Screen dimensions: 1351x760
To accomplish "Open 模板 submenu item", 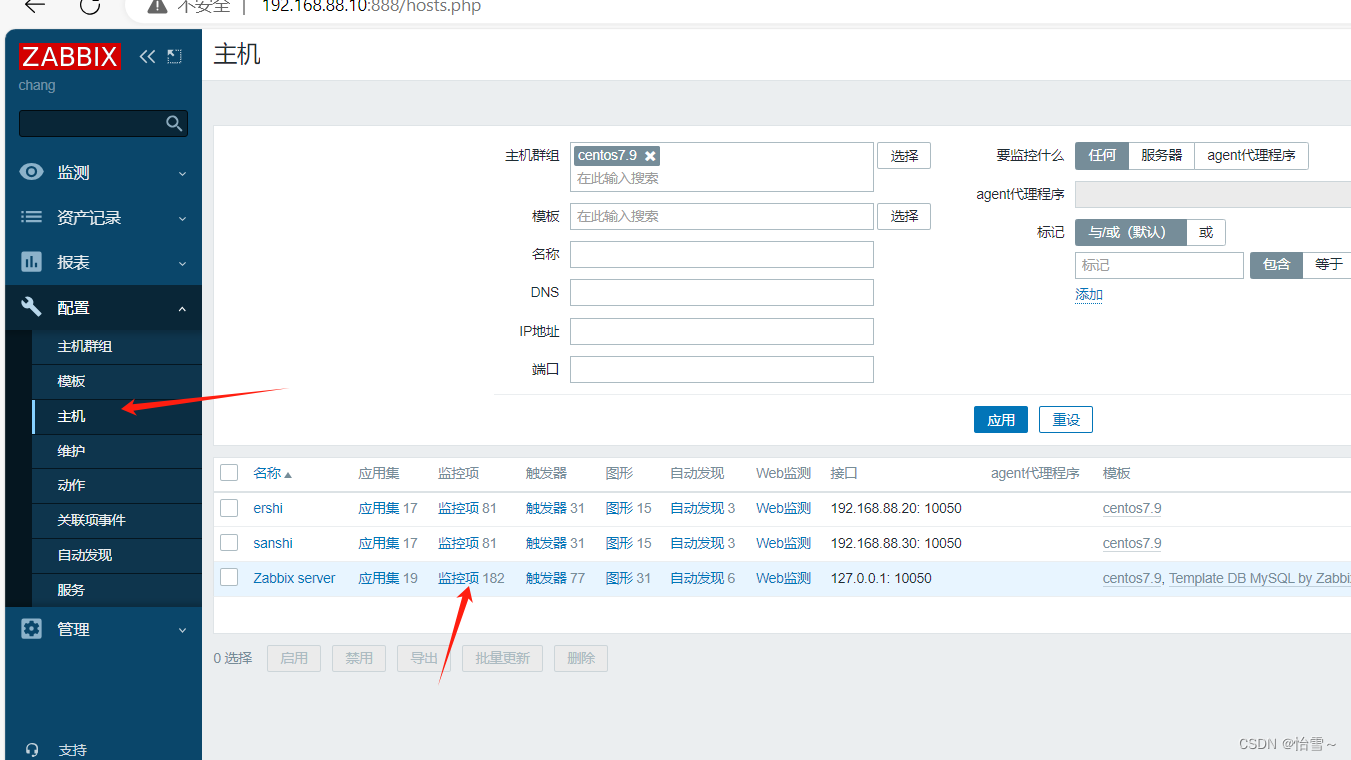I will (117, 381).
